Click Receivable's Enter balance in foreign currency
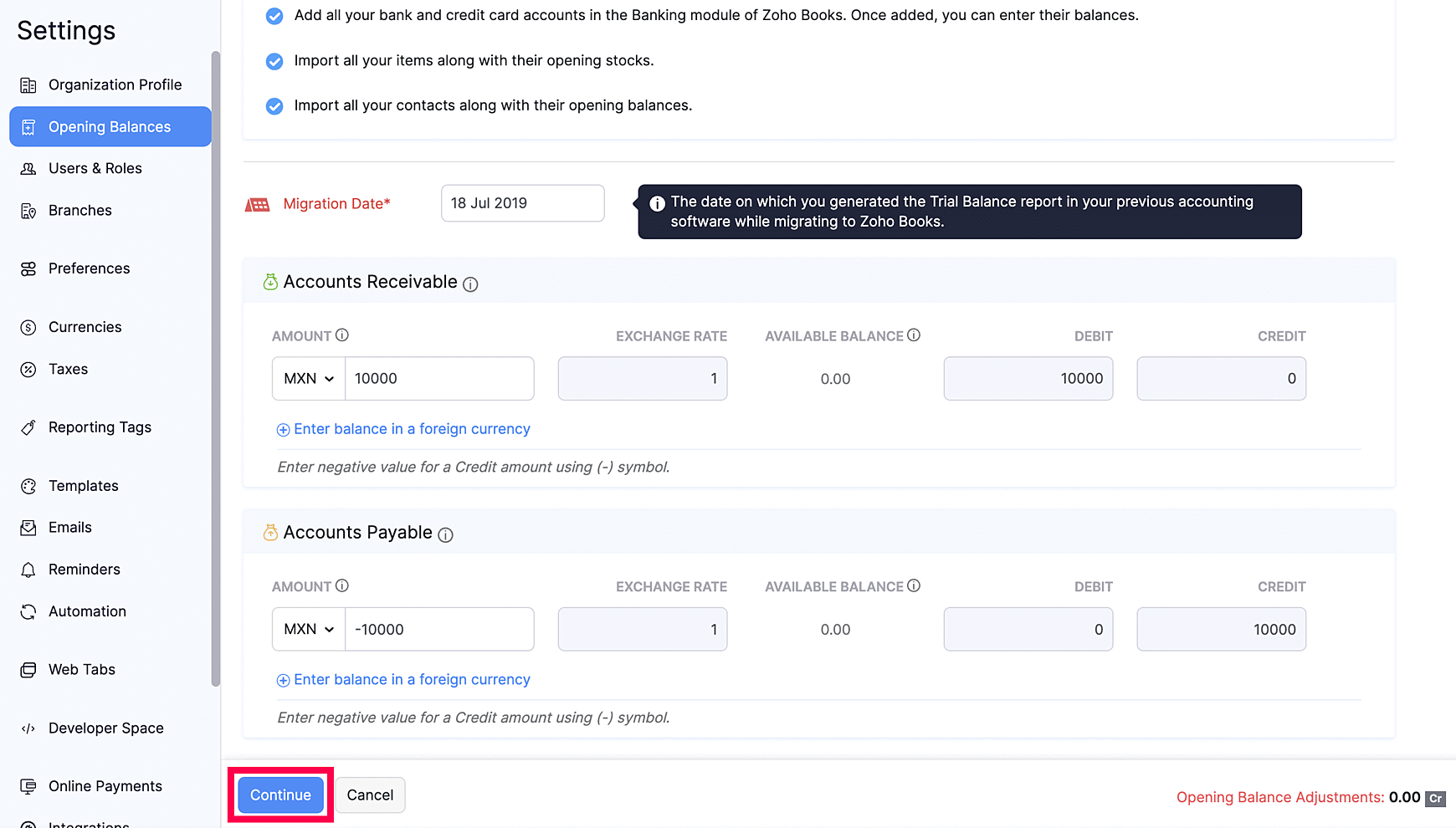 411,429
